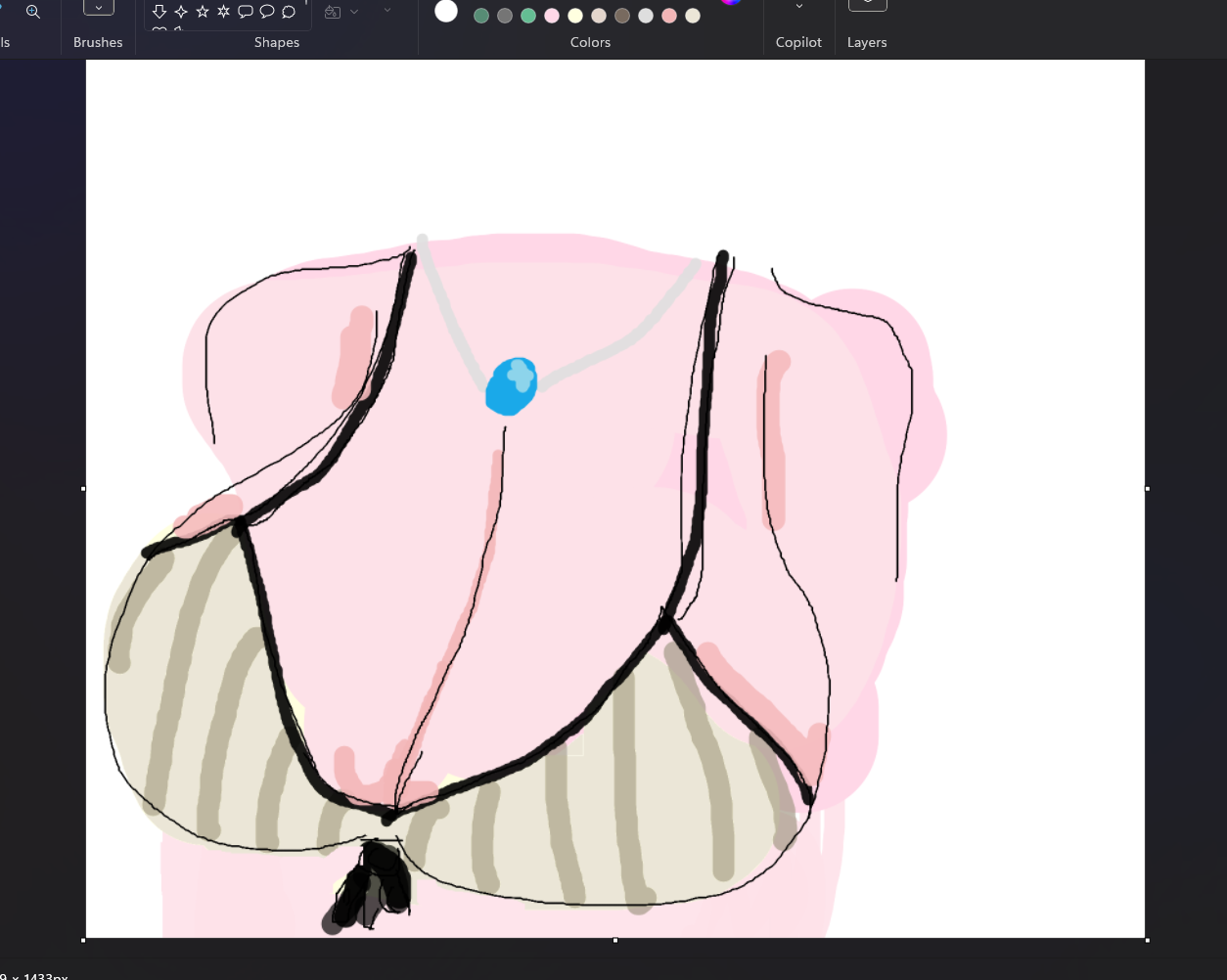The width and height of the screenshot is (1227, 980).
Task: Click the canvas bottom-left corner handle
Action: tap(83, 940)
